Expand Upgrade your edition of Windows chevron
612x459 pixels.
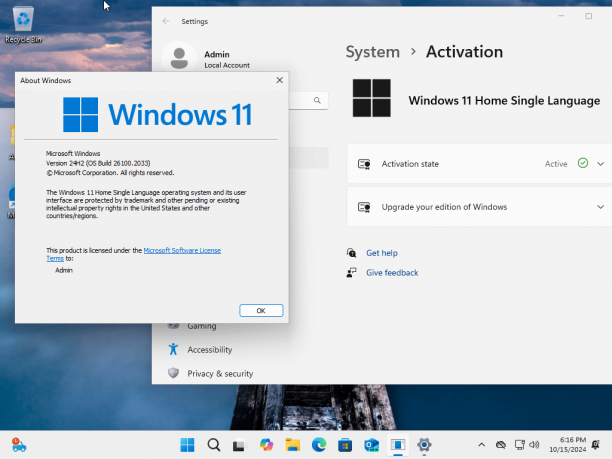(600, 207)
